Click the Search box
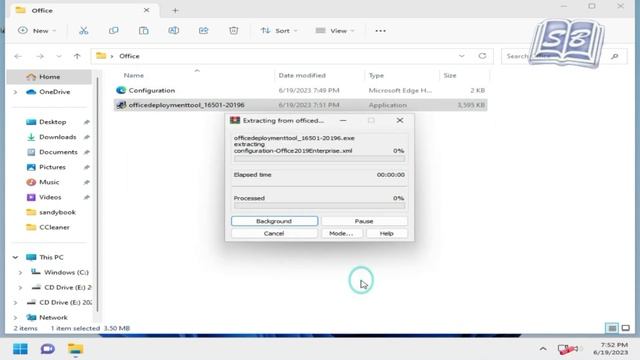This screenshot has width=640, height=360. tap(564, 56)
